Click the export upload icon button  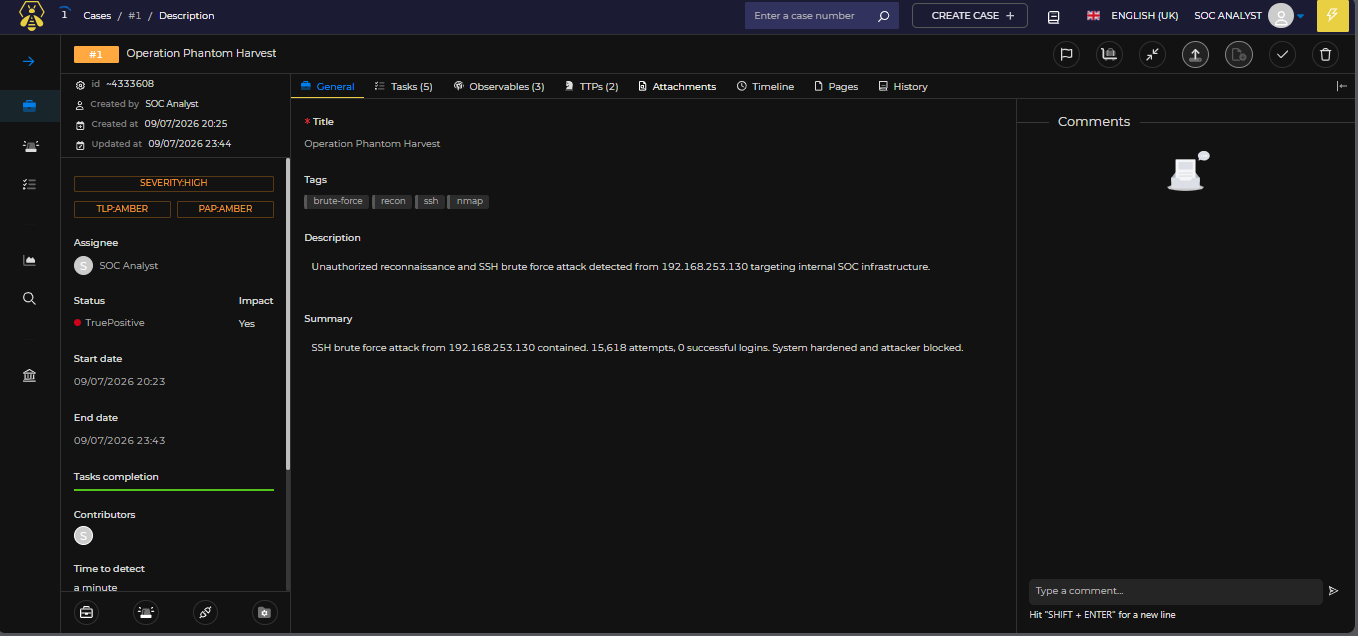(x=1195, y=55)
